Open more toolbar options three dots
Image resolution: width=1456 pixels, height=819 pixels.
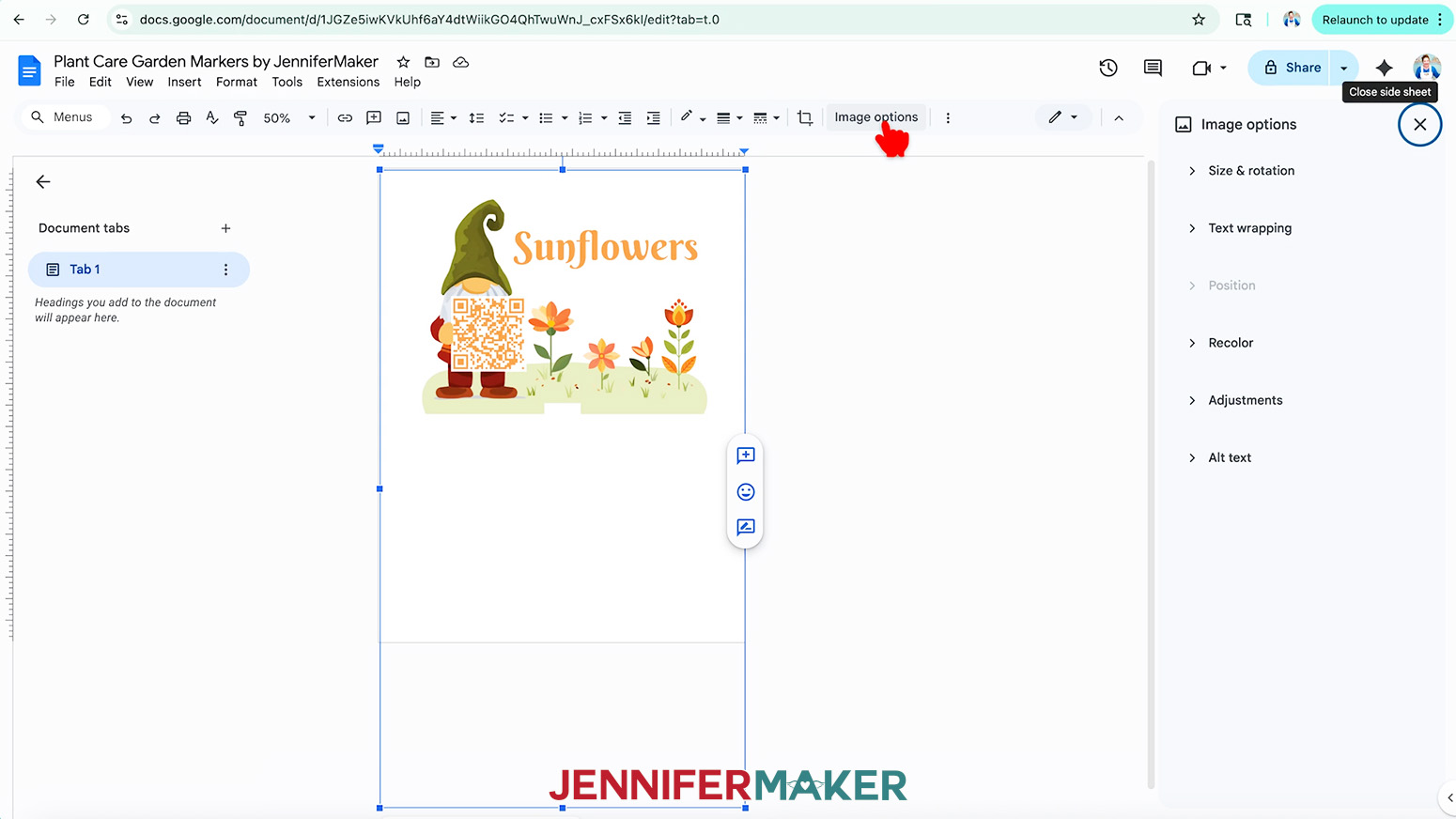point(948,118)
